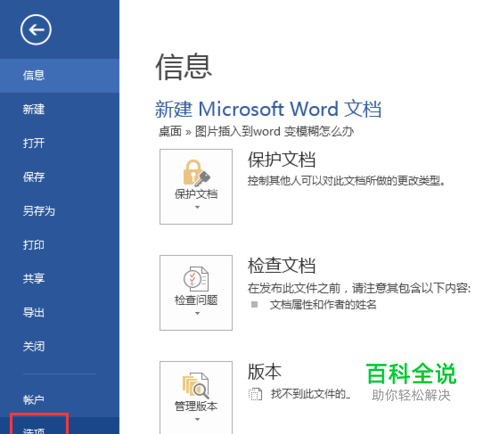The height and width of the screenshot is (434, 500).
Task: Open the 打印 page
Action: click(x=59, y=245)
